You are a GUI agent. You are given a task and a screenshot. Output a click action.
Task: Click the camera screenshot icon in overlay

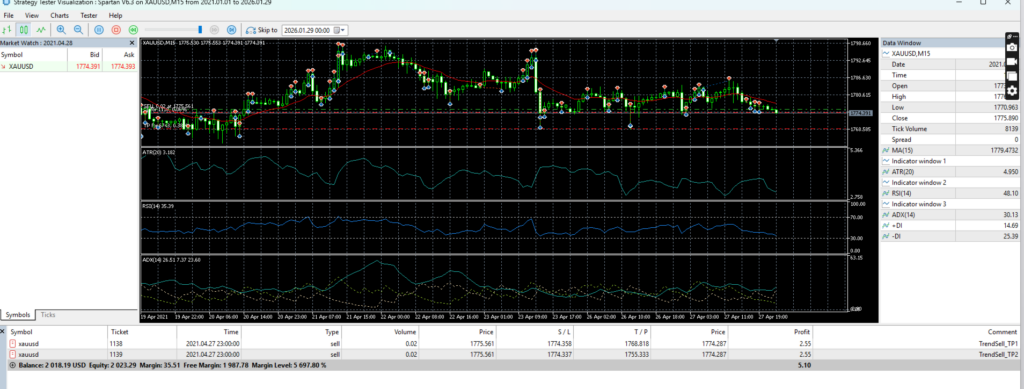coord(1012,48)
